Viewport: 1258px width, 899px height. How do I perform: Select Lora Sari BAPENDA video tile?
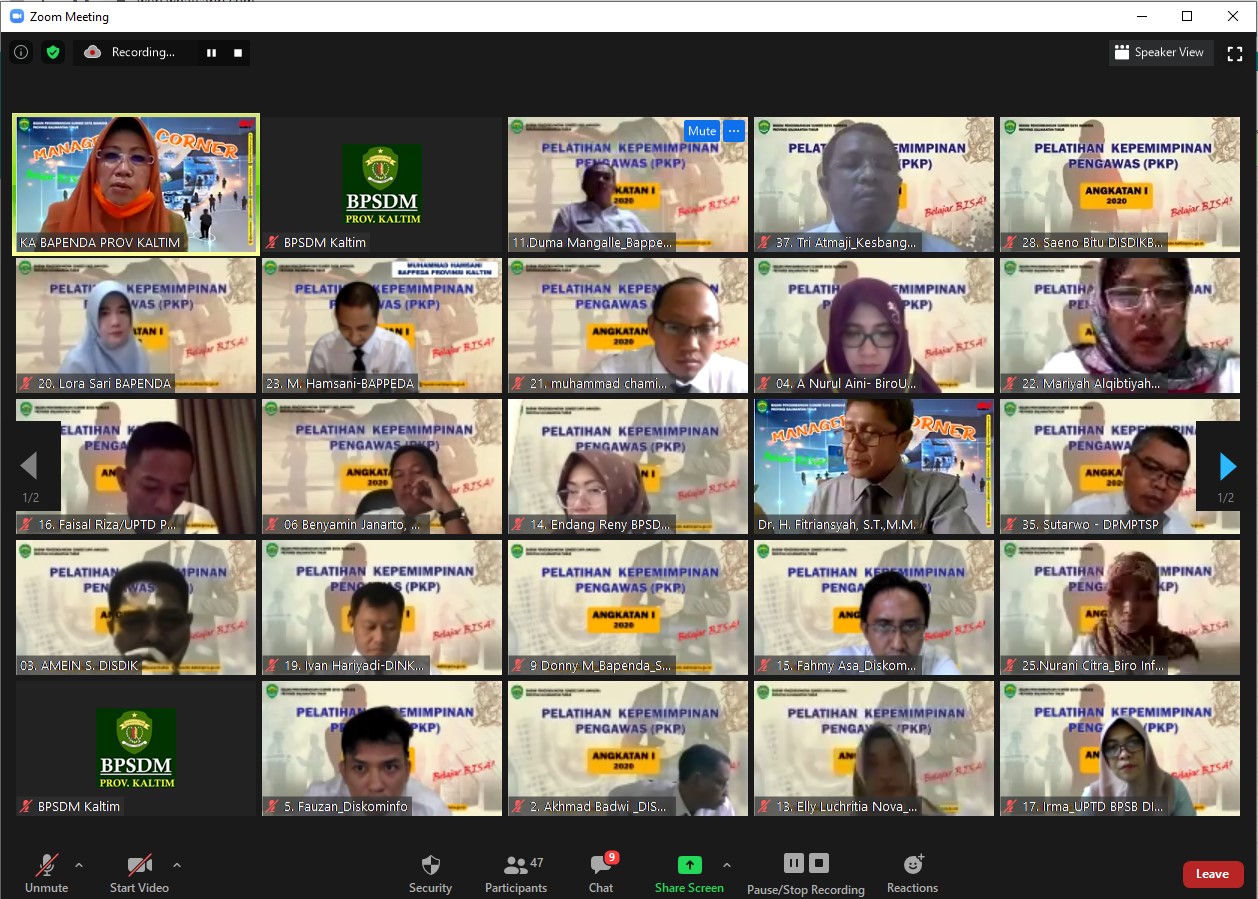pos(136,325)
